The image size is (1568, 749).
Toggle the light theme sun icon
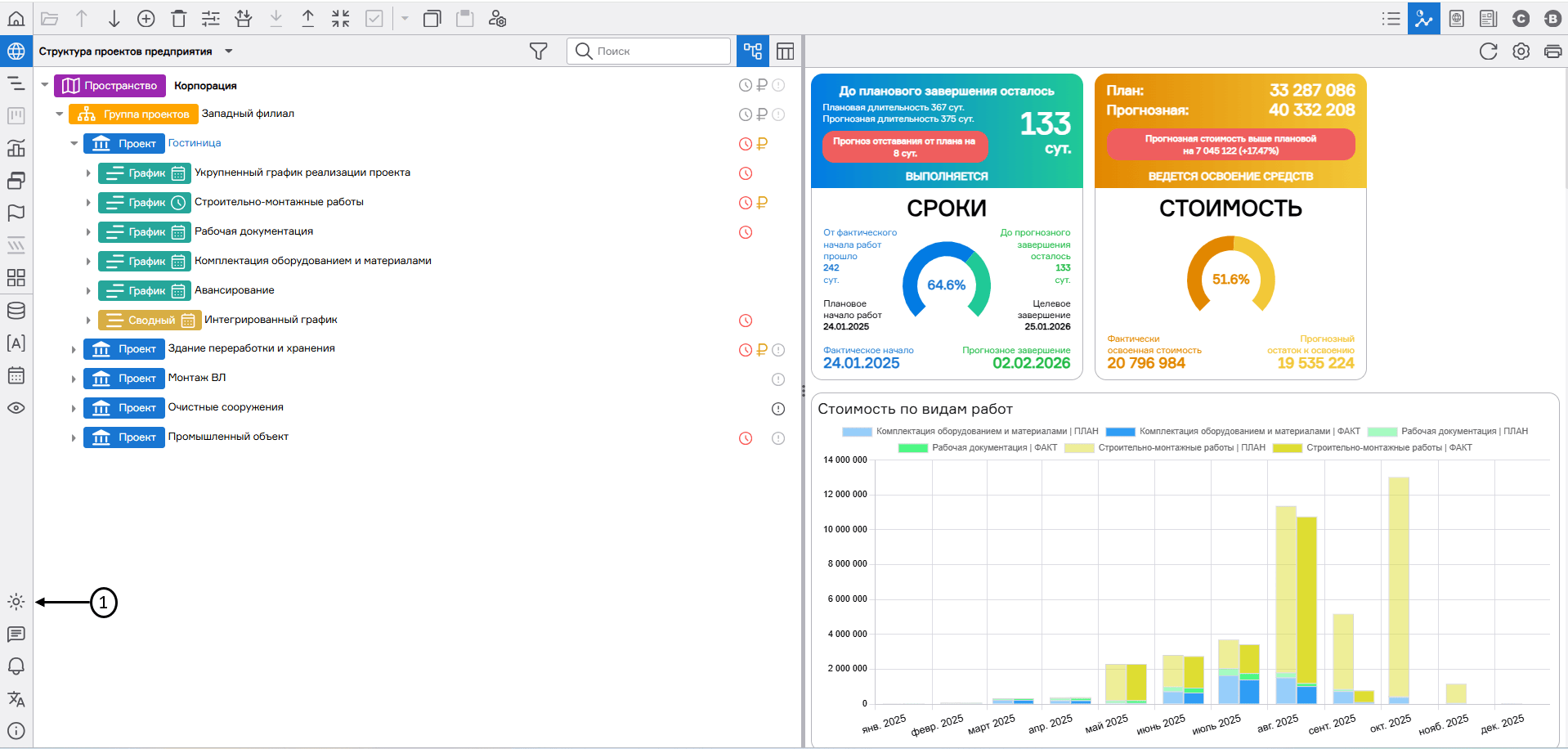coord(16,602)
